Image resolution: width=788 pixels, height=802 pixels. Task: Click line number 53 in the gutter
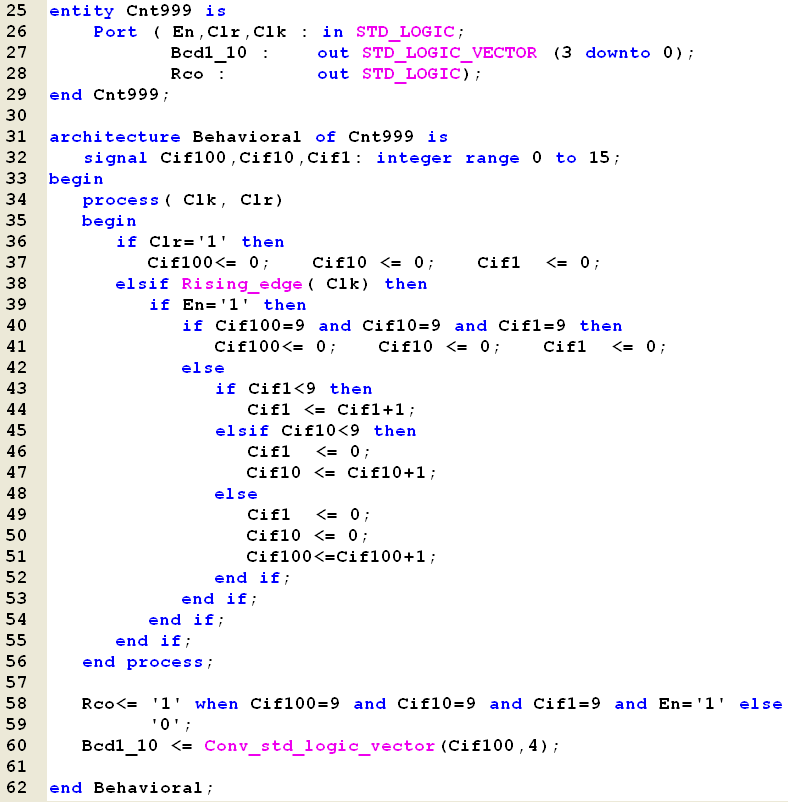coord(16,598)
